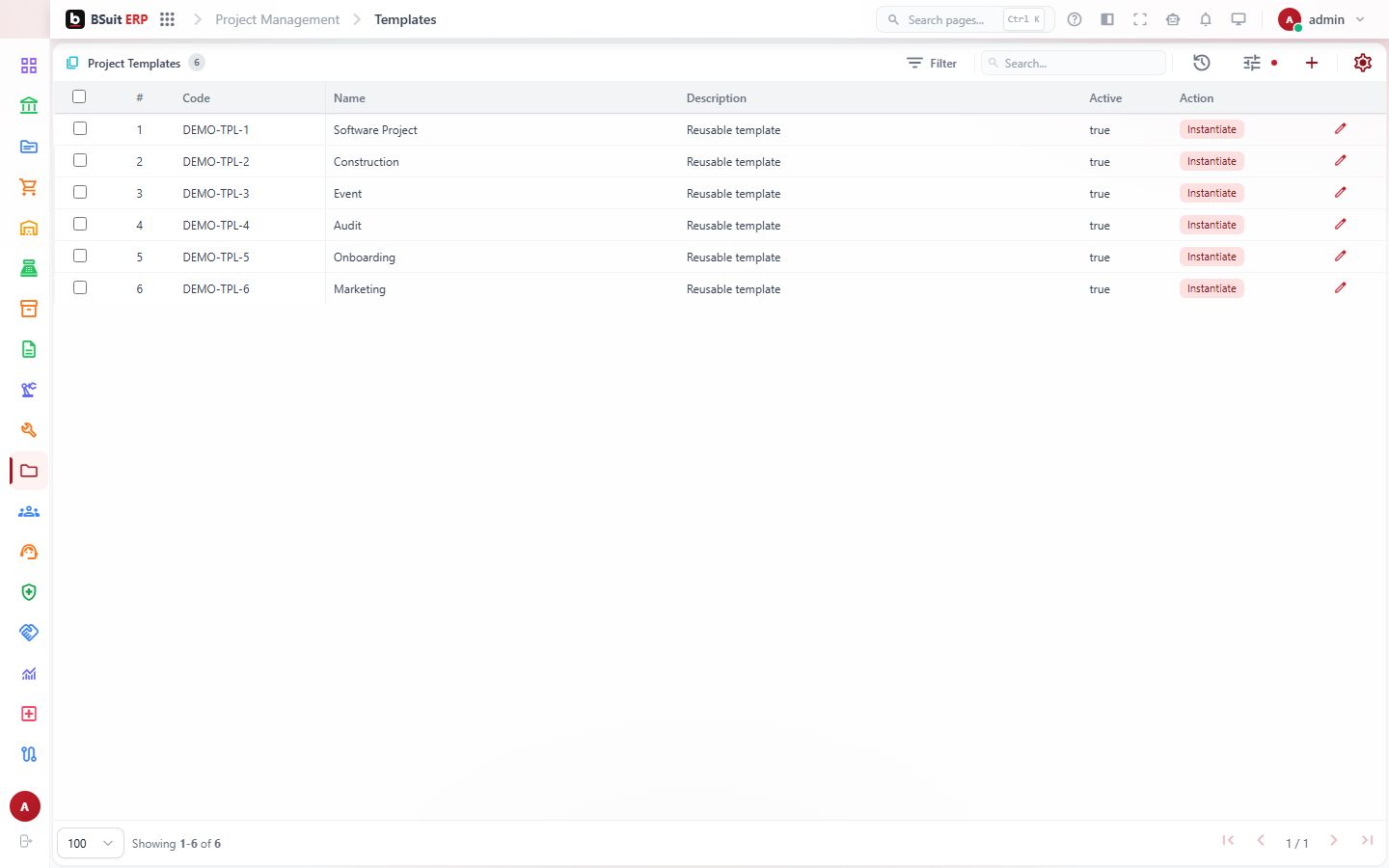
Task: Focus the Search pages field in header
Action: coord(965,19)
